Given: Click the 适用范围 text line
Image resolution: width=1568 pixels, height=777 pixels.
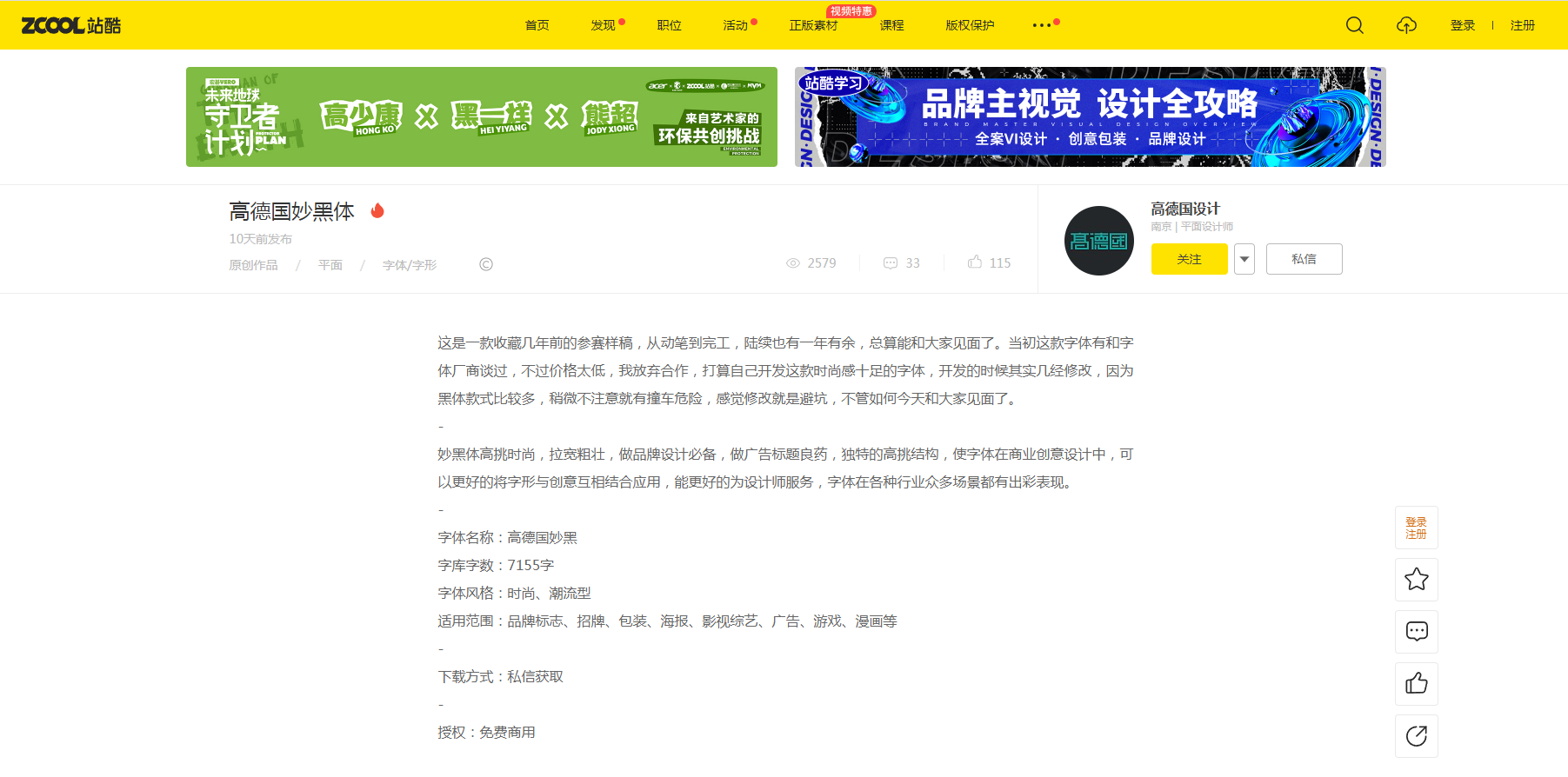Looking at the screenshot, I should point(668,621).
